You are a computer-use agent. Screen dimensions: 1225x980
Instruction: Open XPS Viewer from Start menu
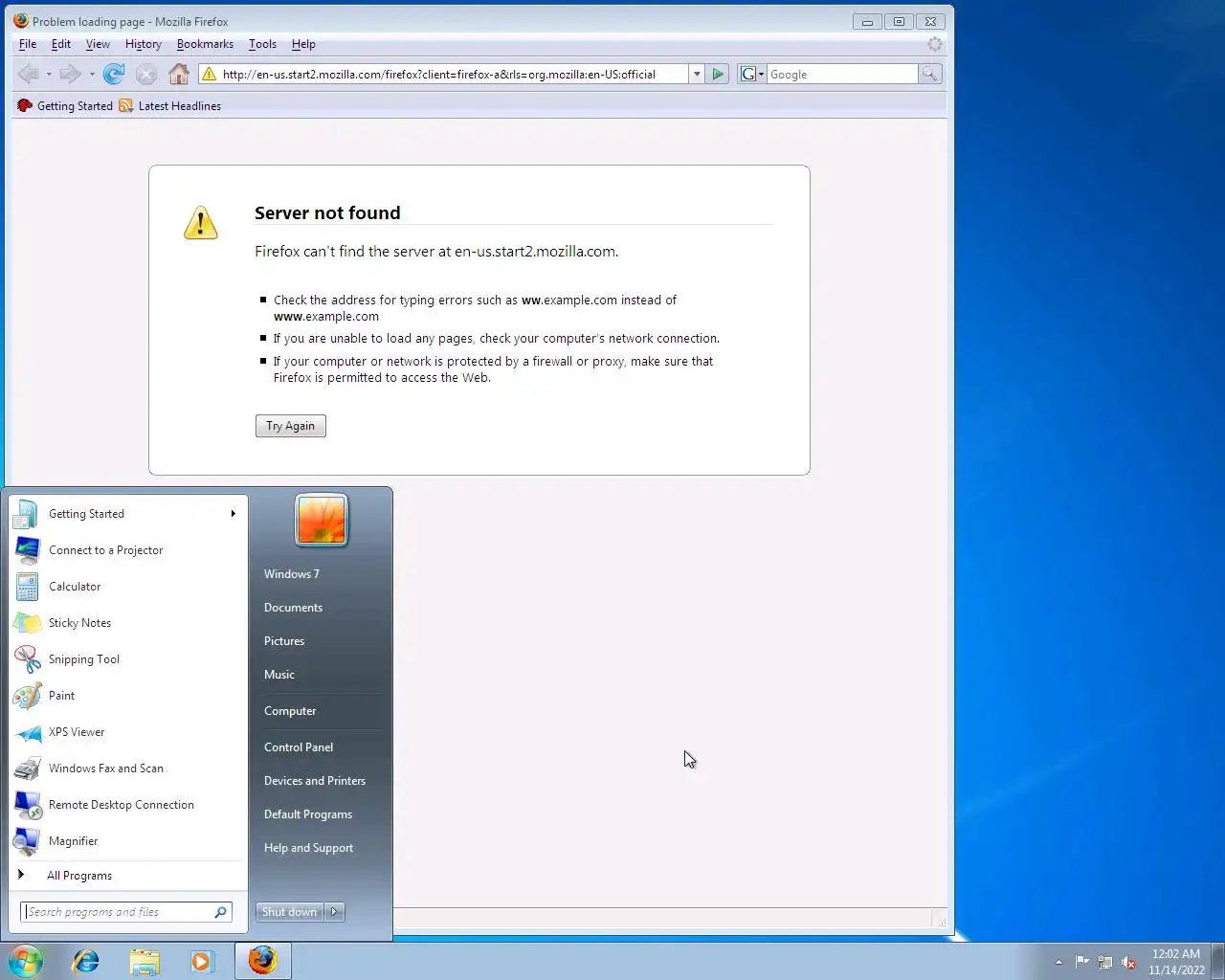(128, 732)
